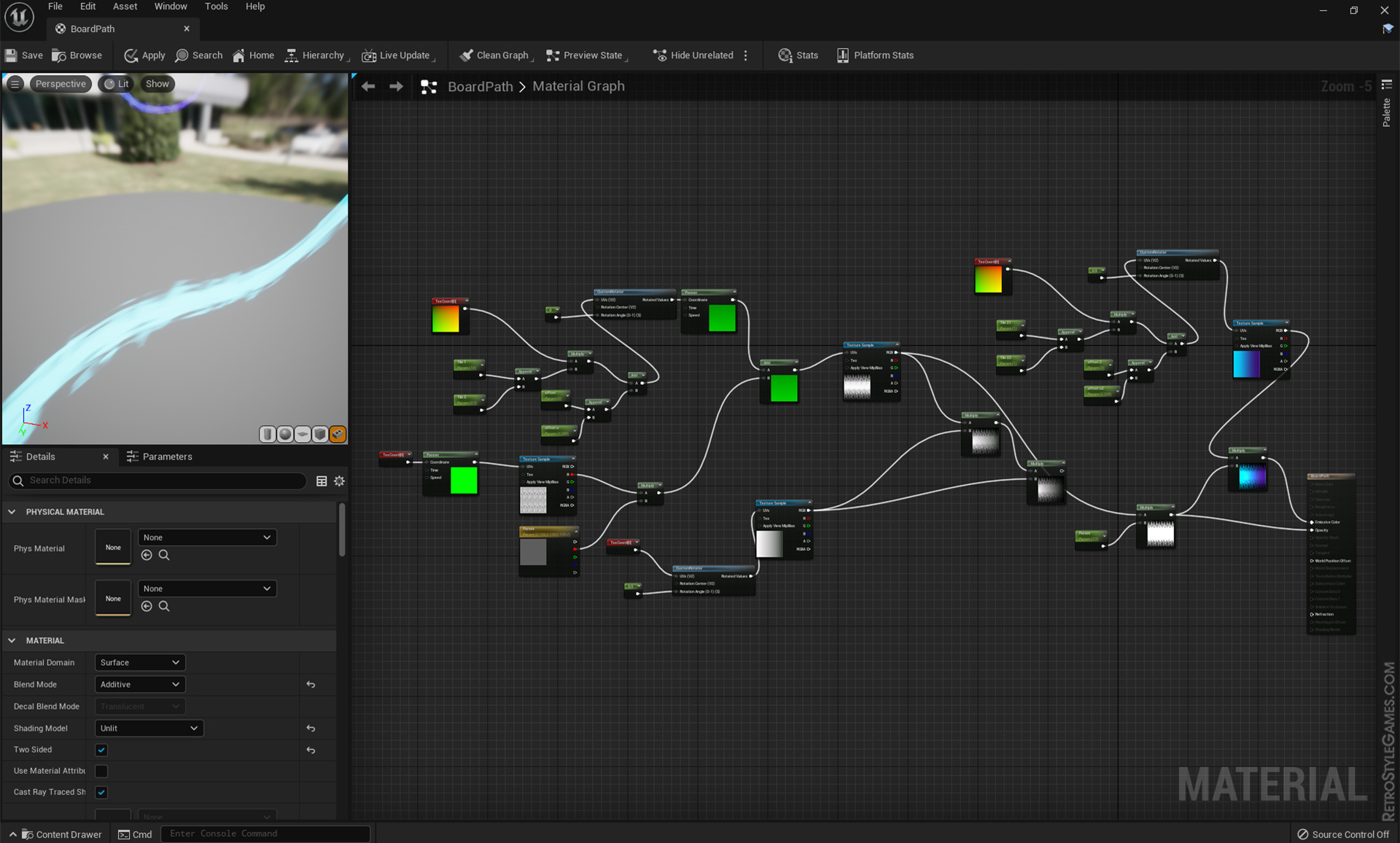Image resolution: width=1400 pixels, height=843 pixels.
Task: Set preview mesh to the cylinder shape
Action: pyautogui.click(x=268, y=434)
